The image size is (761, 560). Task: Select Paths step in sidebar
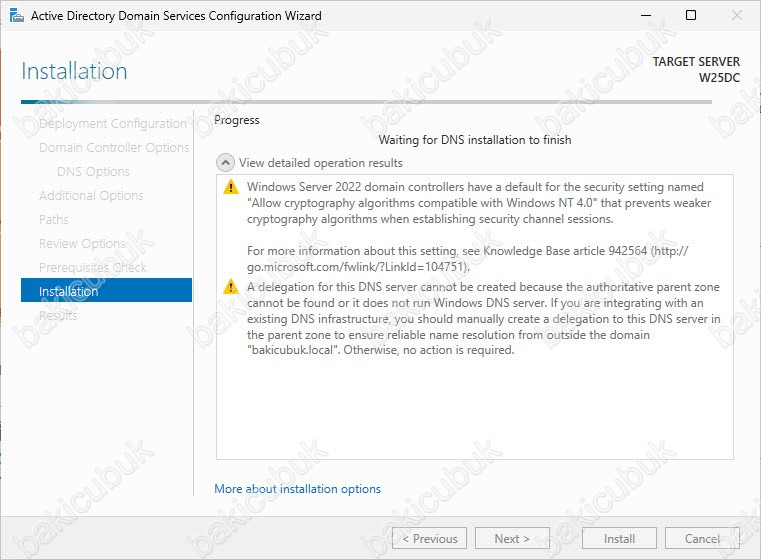click(x=53, y=219)
